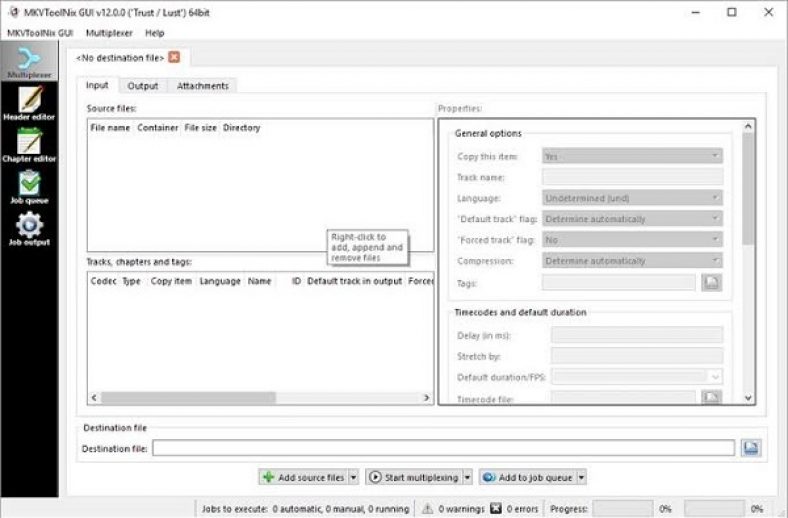Click the File name column header

[110, 128]
